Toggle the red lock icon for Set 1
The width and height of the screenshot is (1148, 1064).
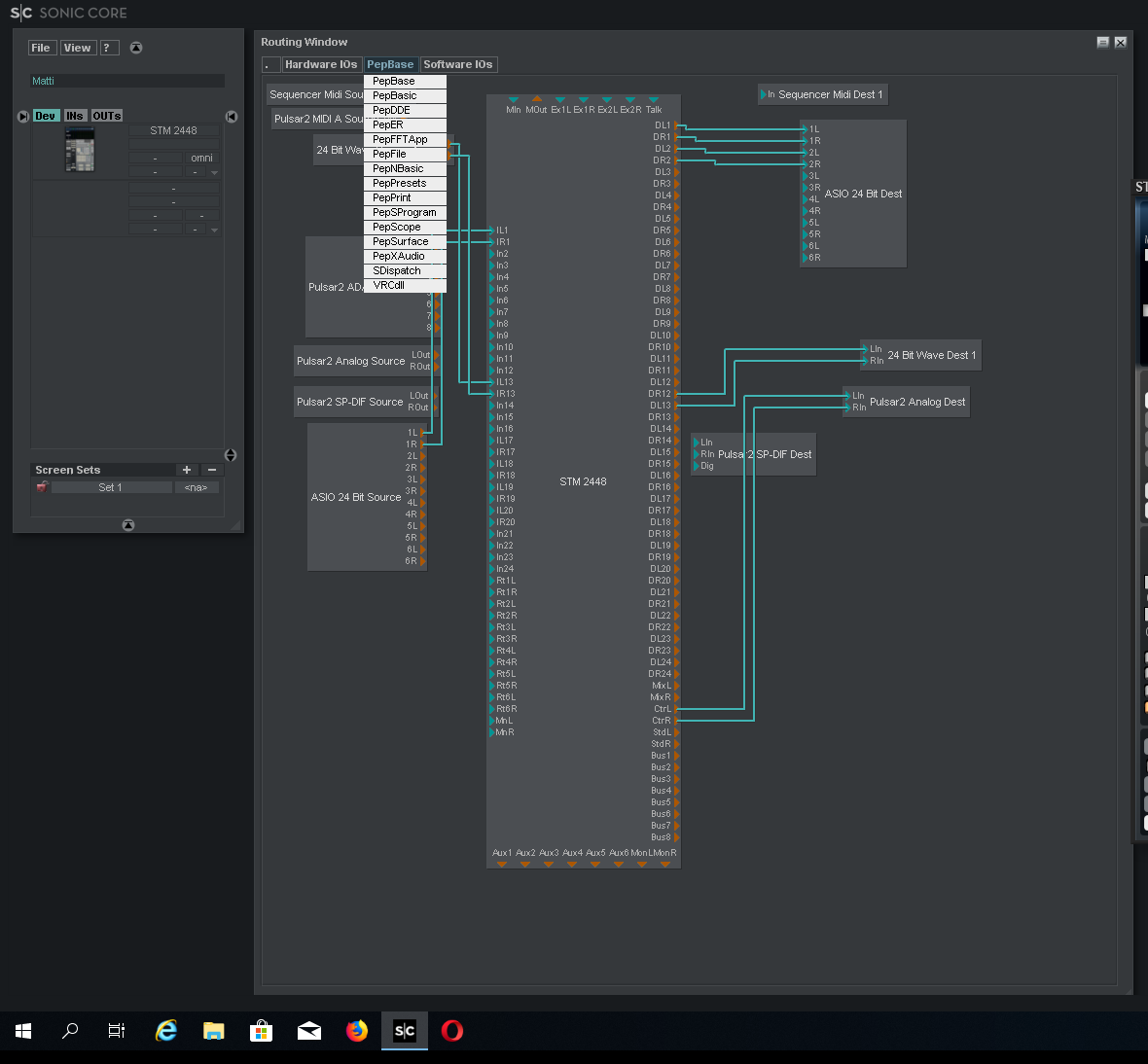[42, 486]
